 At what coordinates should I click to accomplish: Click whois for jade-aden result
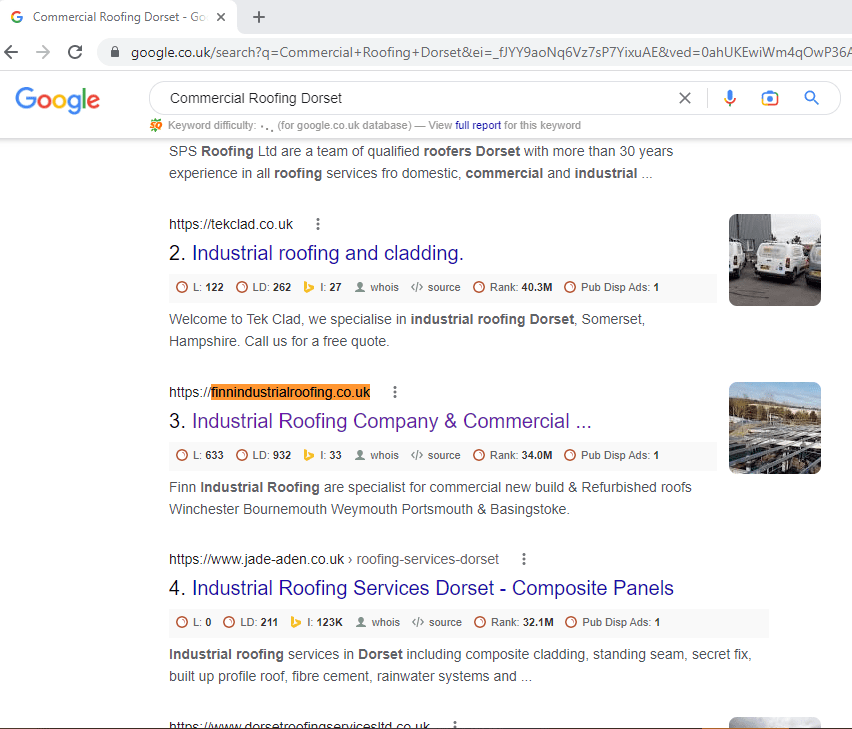click(378, 623)
